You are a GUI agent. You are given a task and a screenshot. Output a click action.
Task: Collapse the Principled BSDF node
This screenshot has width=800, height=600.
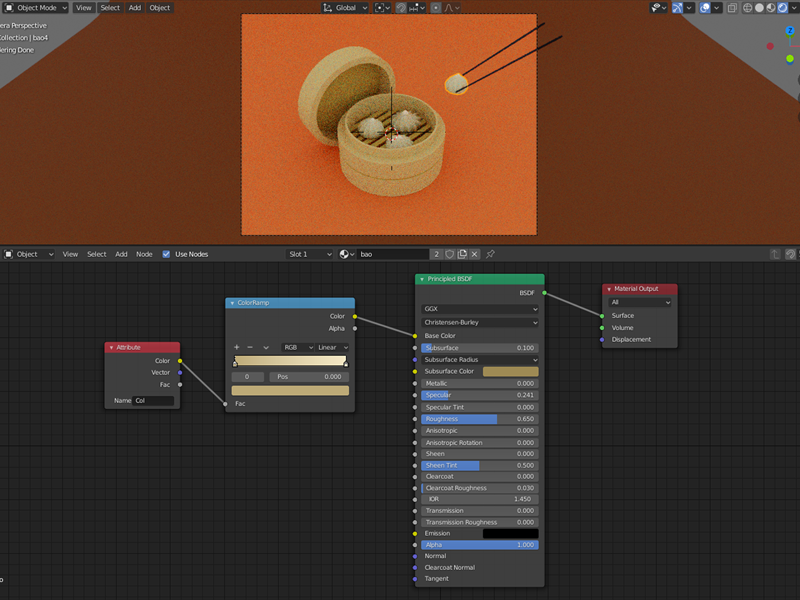[x=422, y=279]
